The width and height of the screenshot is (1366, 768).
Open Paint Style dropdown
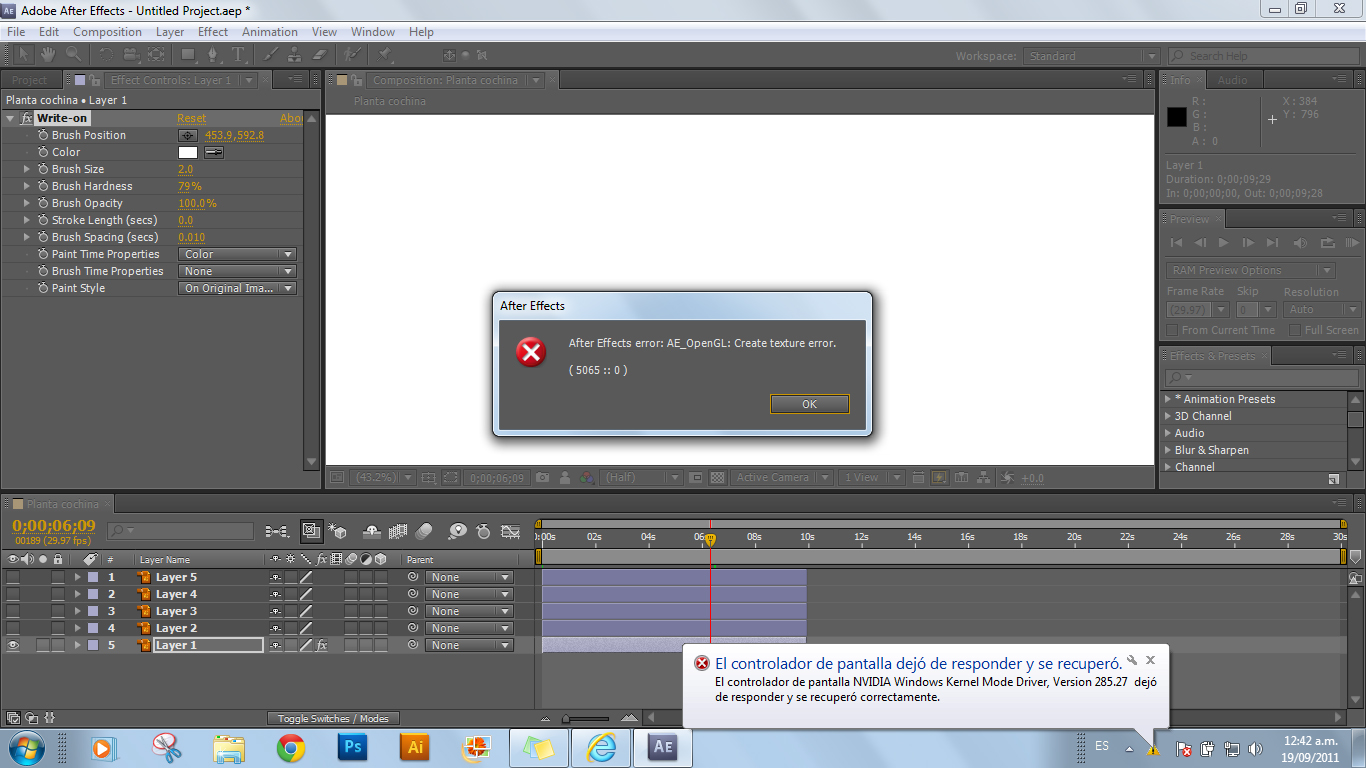[x=238, y=288]
